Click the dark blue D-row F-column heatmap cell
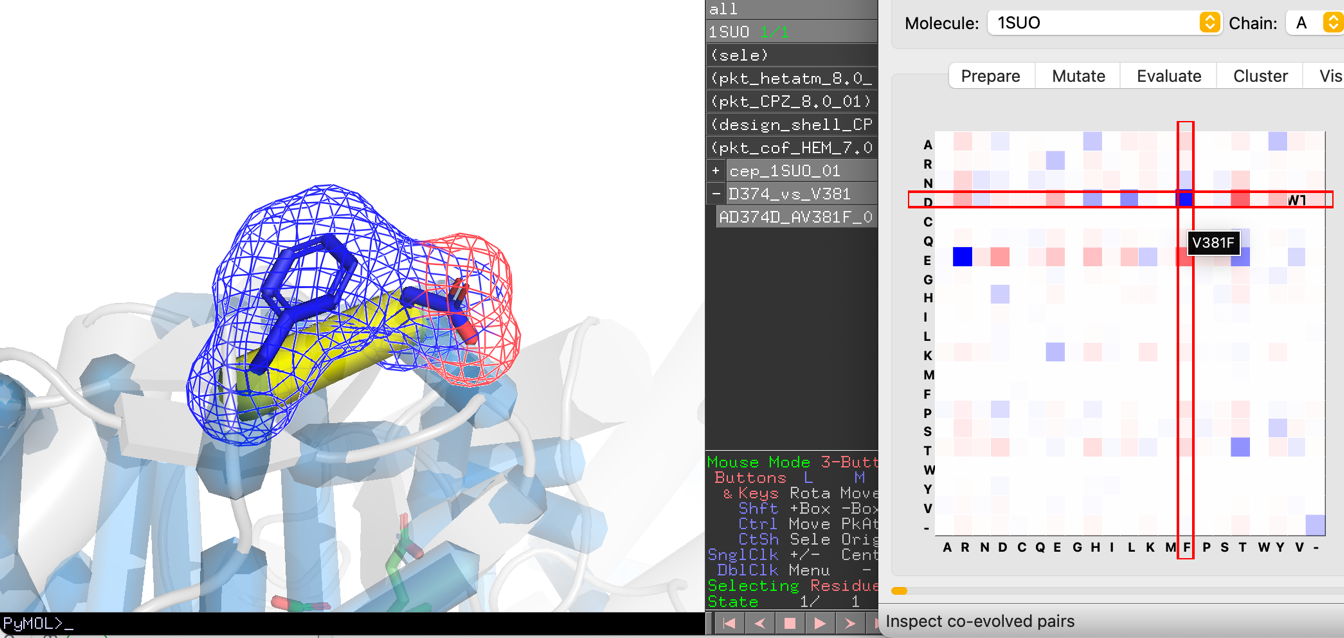Image resolution: width=1344 pixels, height=638 pixels. coord(1185,199)
